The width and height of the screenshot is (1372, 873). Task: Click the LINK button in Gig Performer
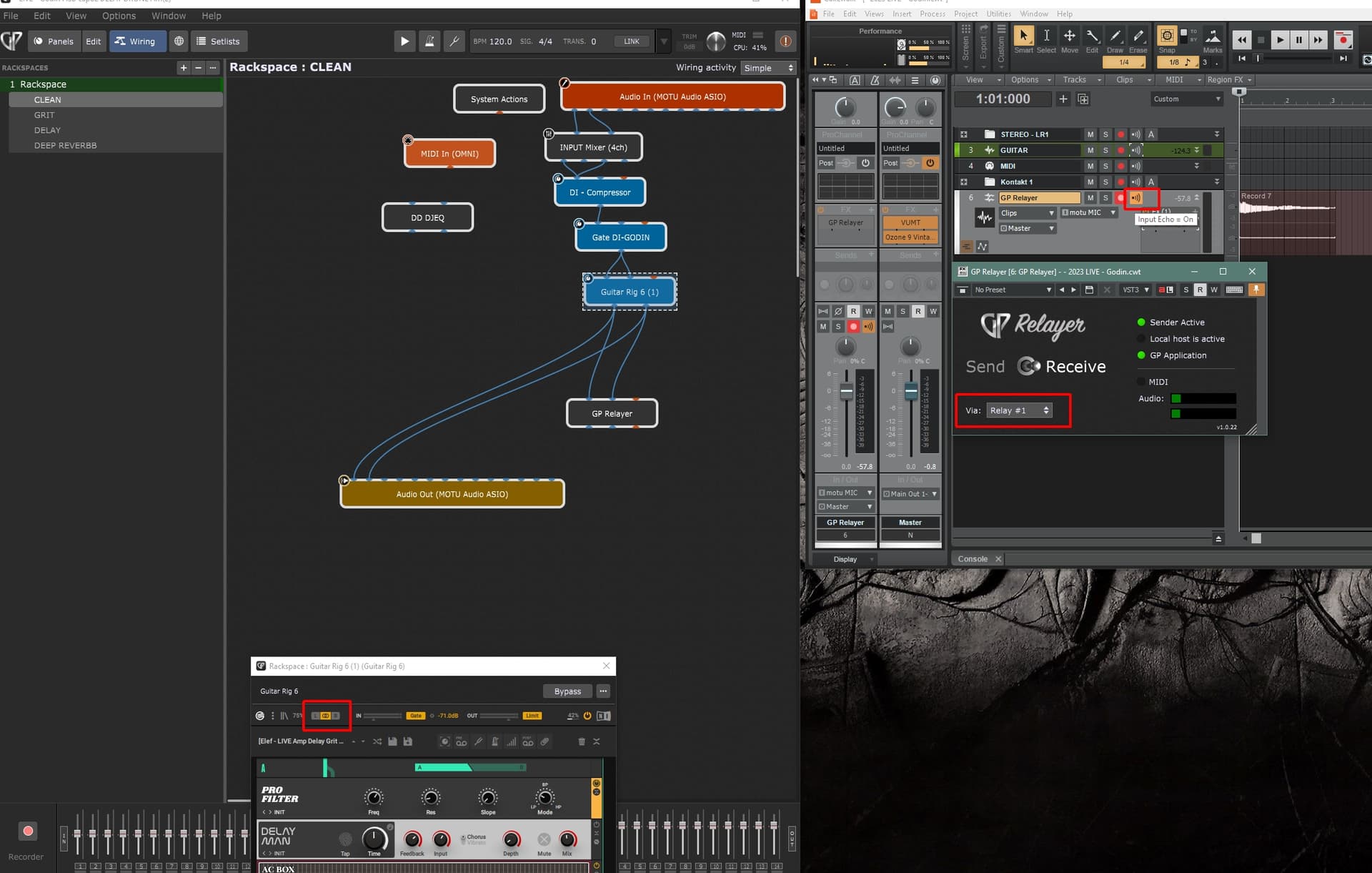(631, 41)
